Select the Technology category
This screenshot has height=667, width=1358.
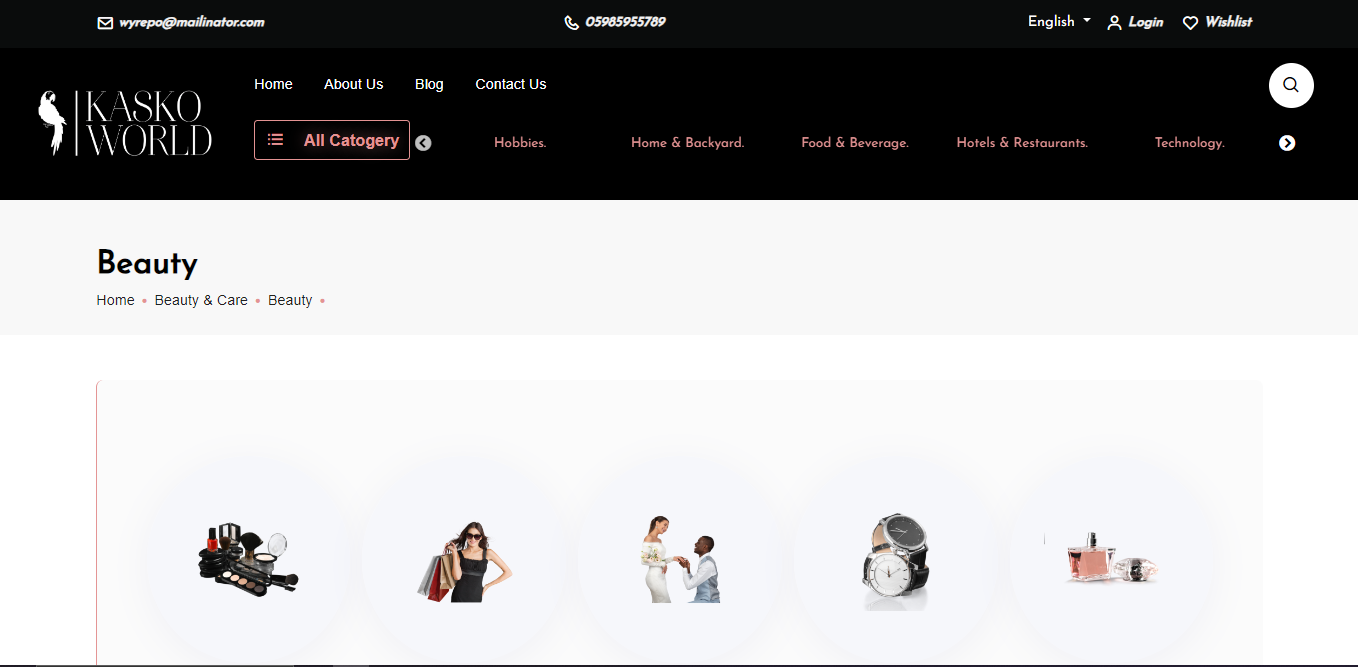pyautogui.click(x=1189, y=143)
